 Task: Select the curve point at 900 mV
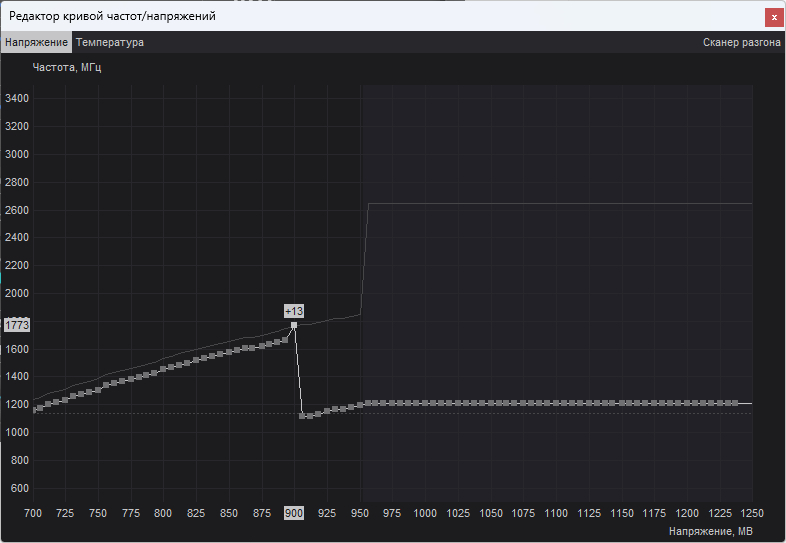(x=294, y=325)
